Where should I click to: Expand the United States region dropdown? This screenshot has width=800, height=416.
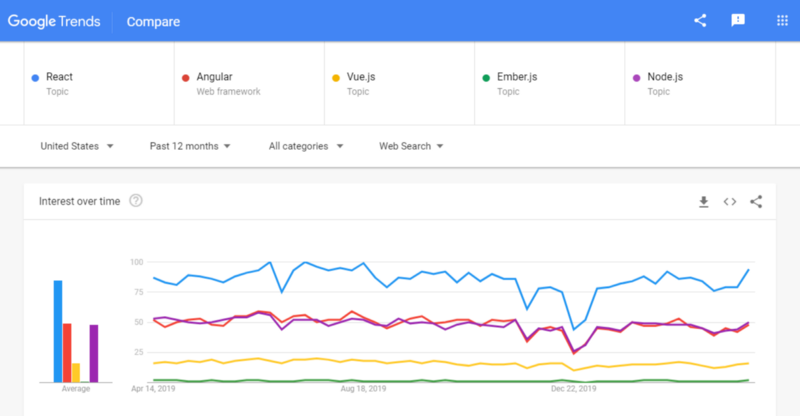77,146
